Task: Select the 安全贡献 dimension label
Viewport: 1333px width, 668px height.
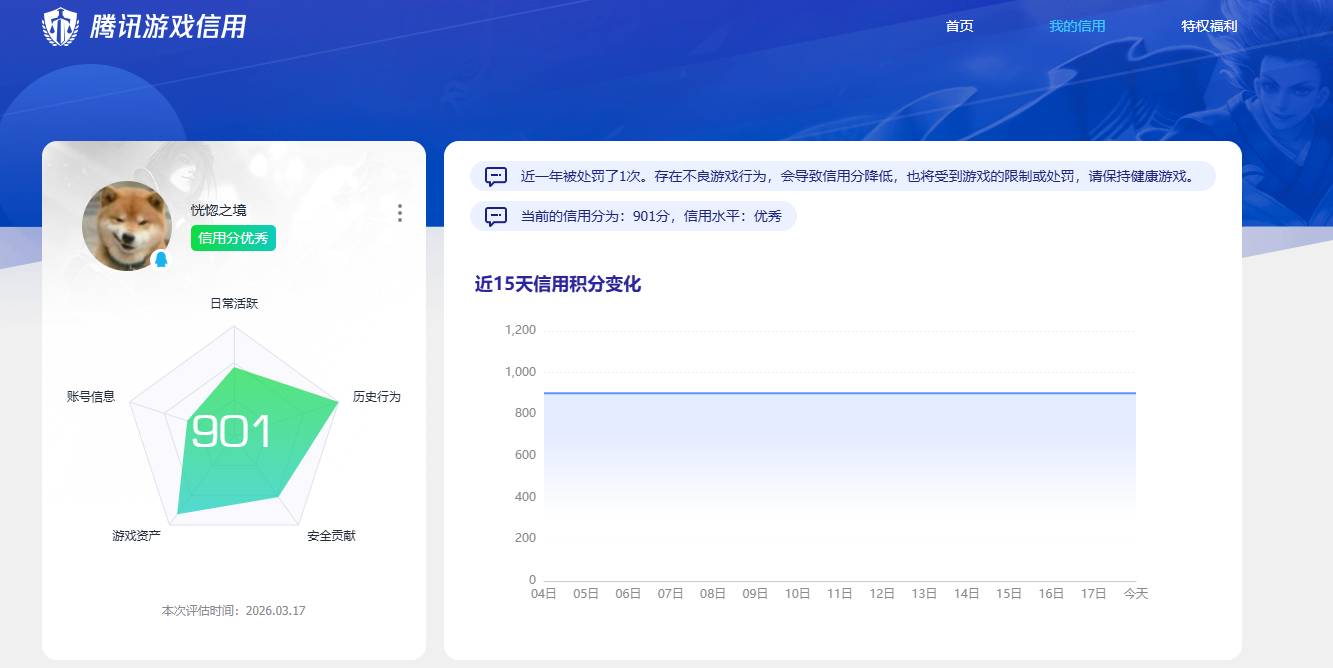Action: pyautogui.click(x=332, y=535)
